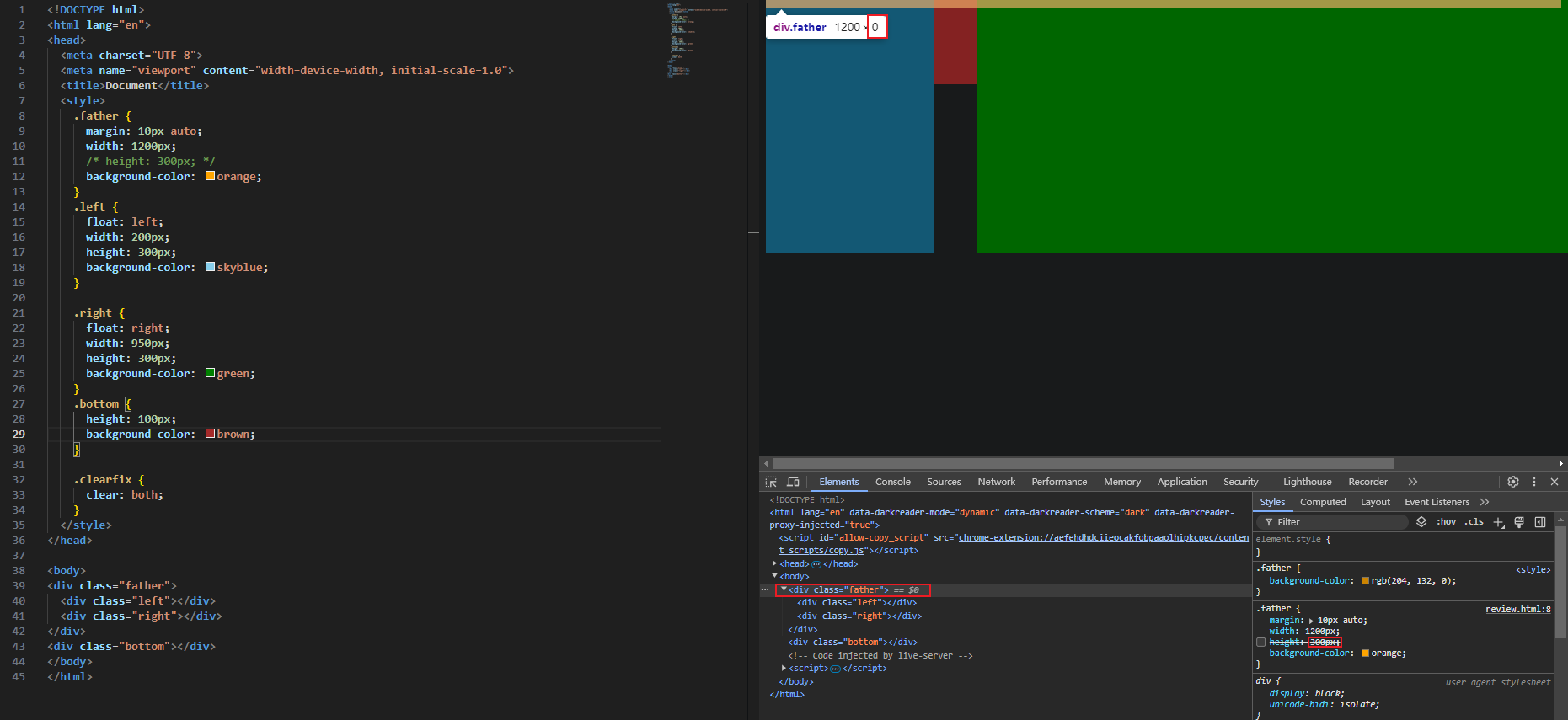This screenshot has height=720, width=1568.
Task: Click orange color swatch in code editor
Action: coord(210,176)
